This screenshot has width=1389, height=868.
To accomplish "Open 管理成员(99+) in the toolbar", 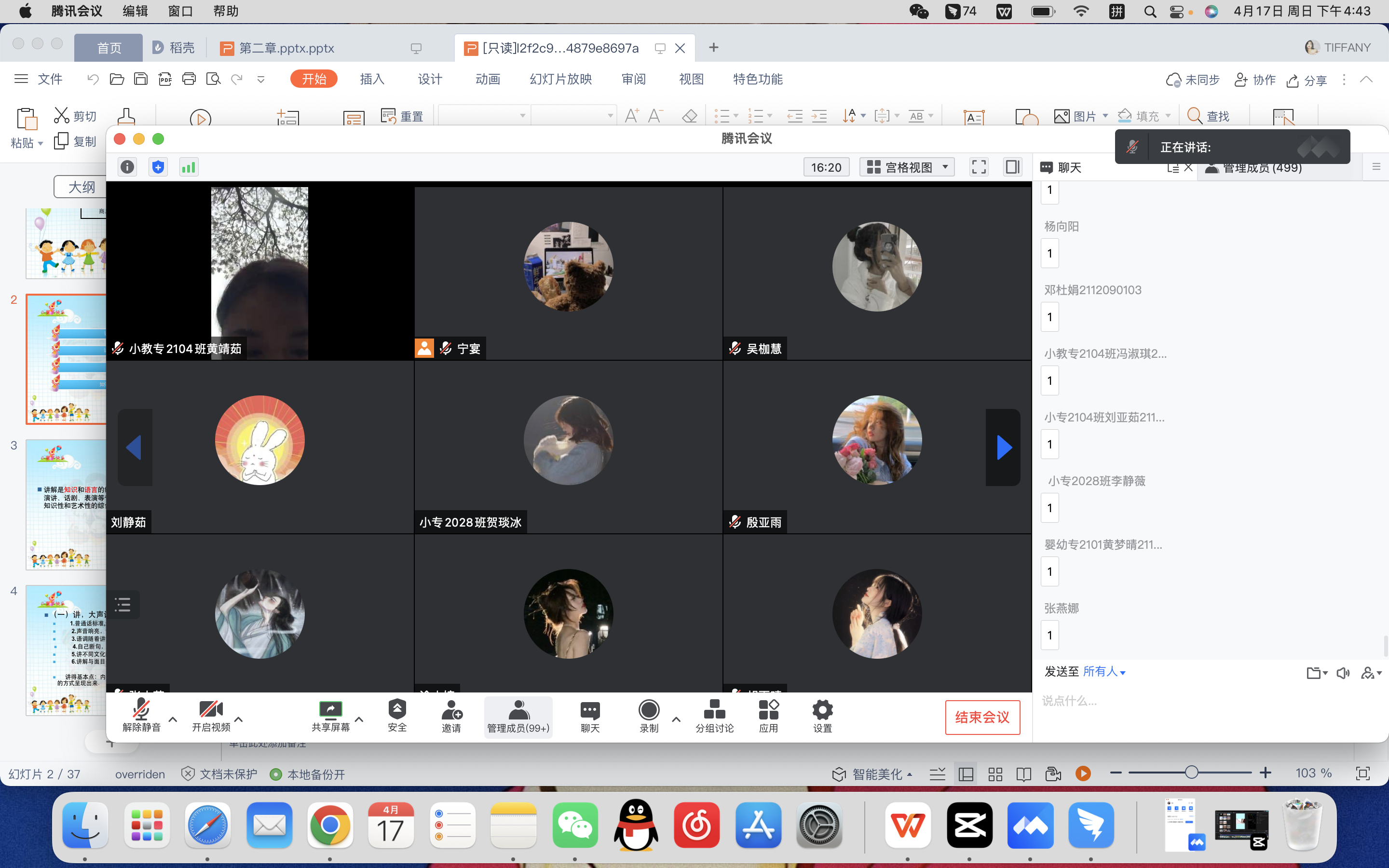I will point(518,717).
